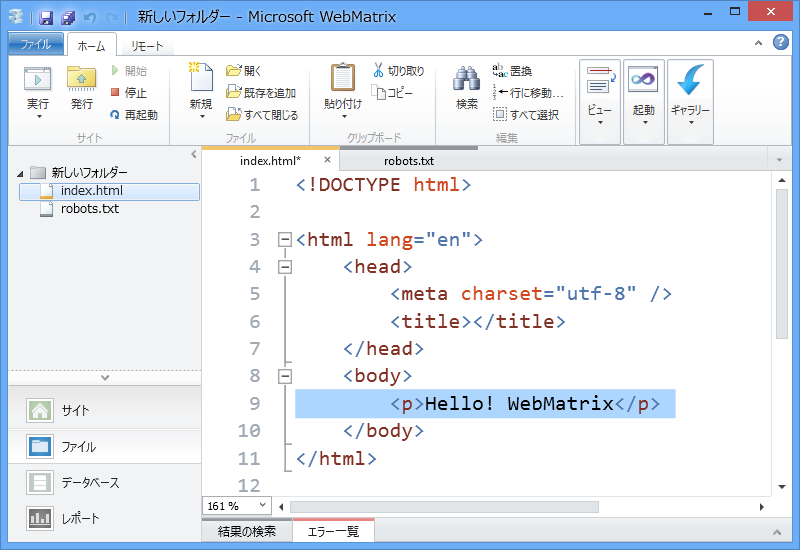Select index.html in the file tree
The image size is (800, 550).
pyautogui.click(x=109, y=191)
